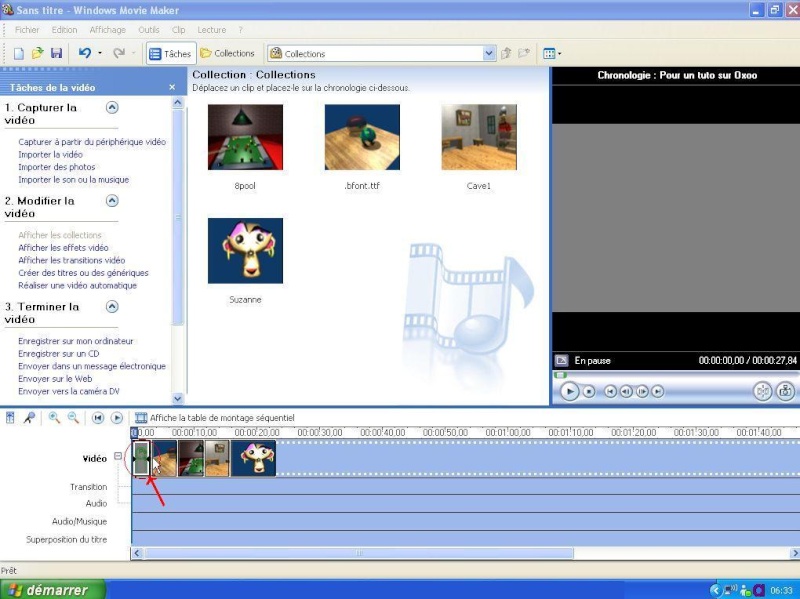Click Afficher les transitions vidéo
Image resolution: width=800 pixels, height=599 pixels.
pyautogui.click(x=71, y=260)
